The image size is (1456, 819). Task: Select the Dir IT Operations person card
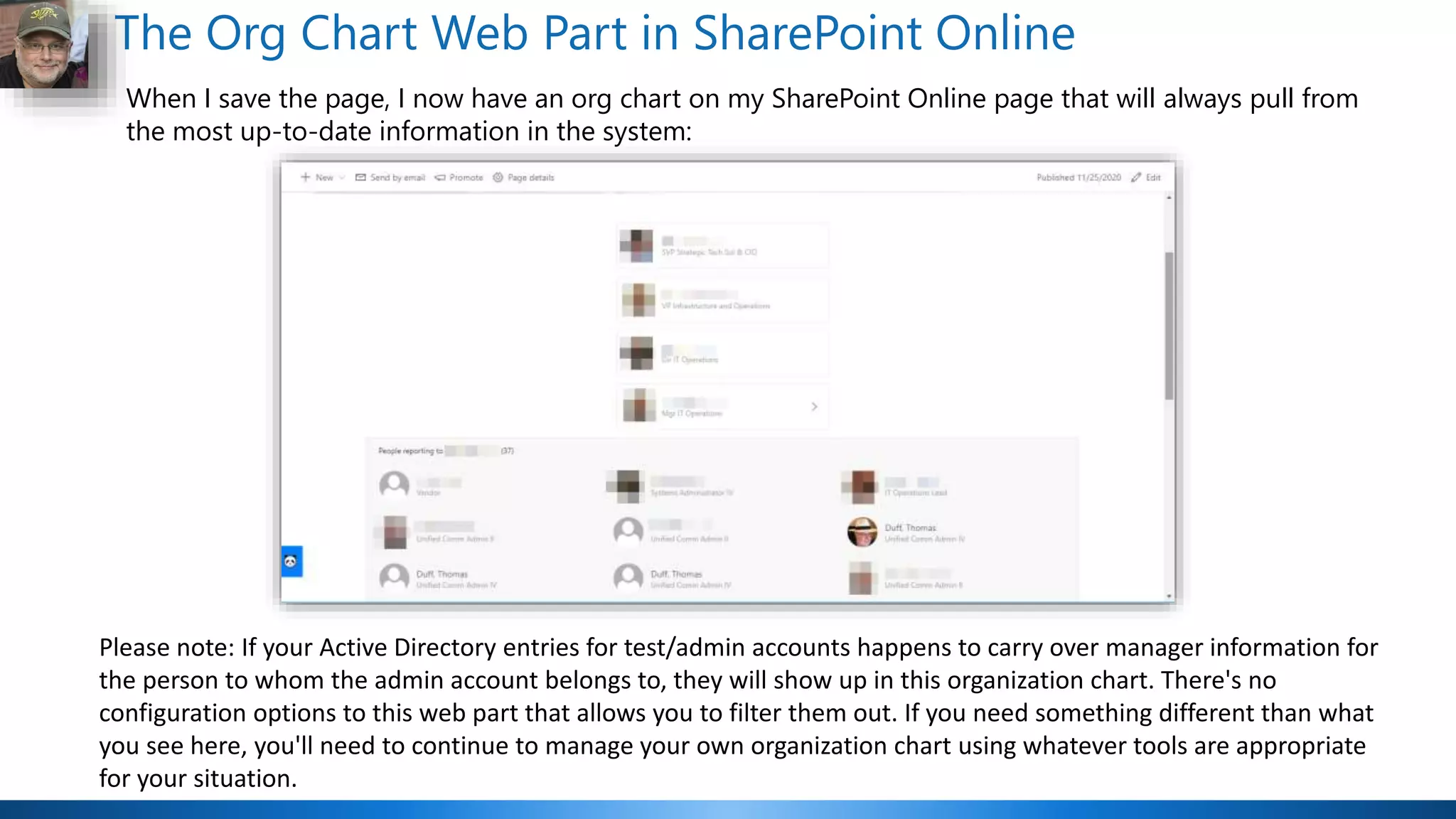click(722, 353)
